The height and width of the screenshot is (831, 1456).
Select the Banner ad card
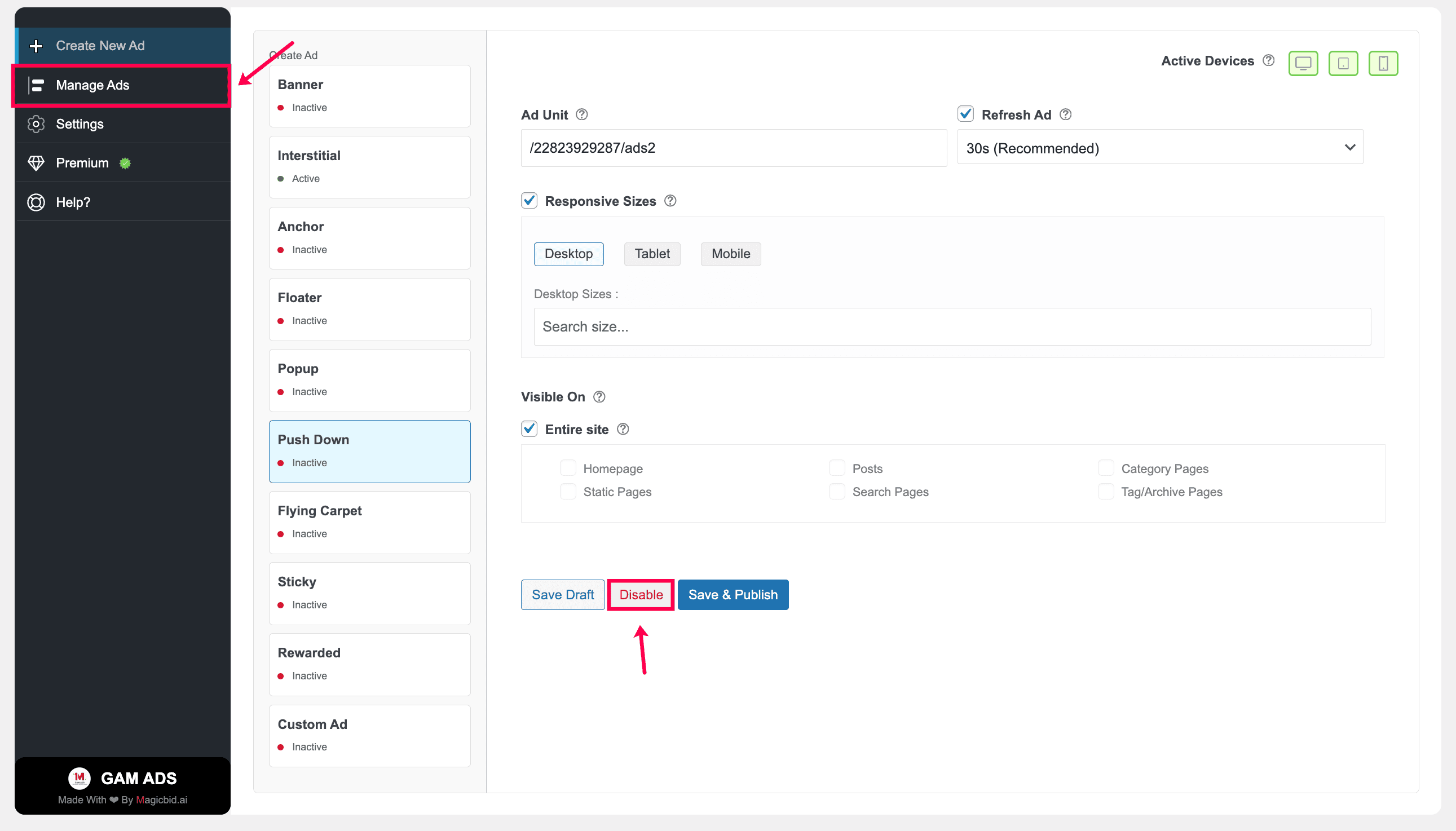coord(369,96)
